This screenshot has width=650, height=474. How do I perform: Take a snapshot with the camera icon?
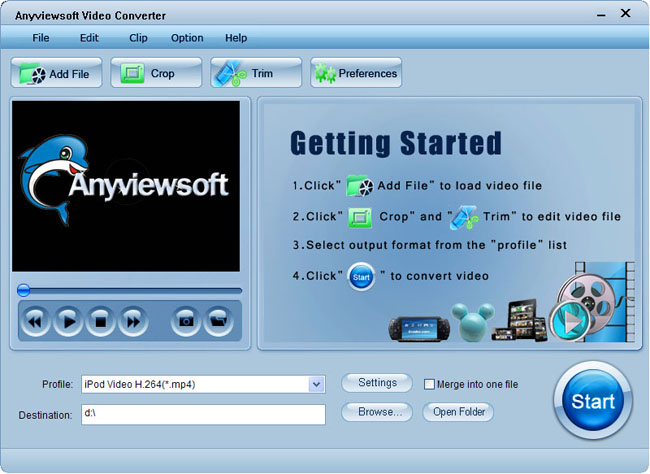click(186, 321)
